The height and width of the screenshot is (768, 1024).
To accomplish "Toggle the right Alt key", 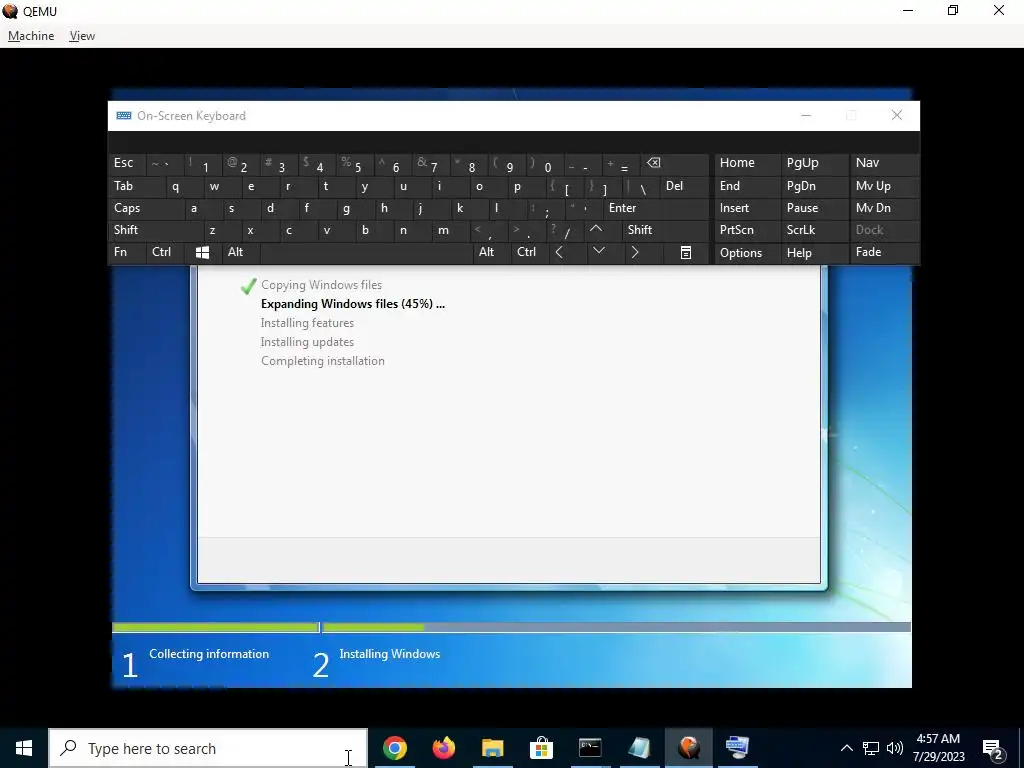I will point(492,253).
